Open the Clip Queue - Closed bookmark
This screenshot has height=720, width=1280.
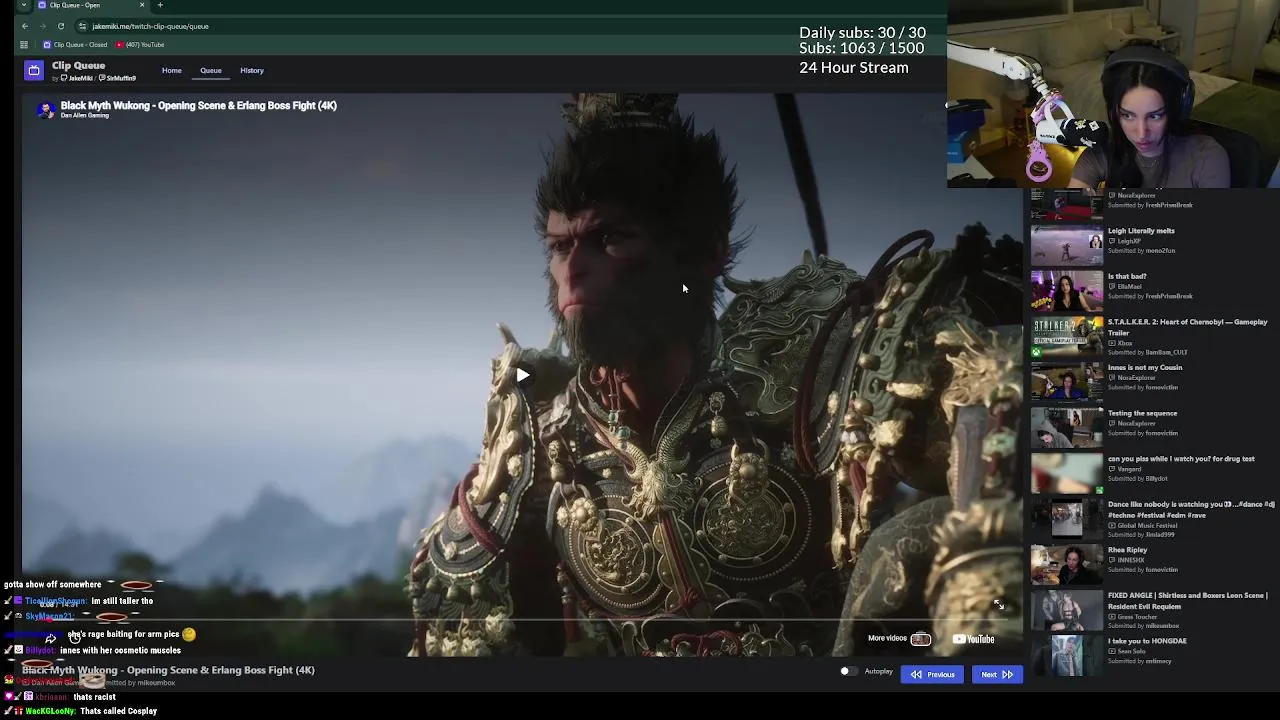point(75,45)
